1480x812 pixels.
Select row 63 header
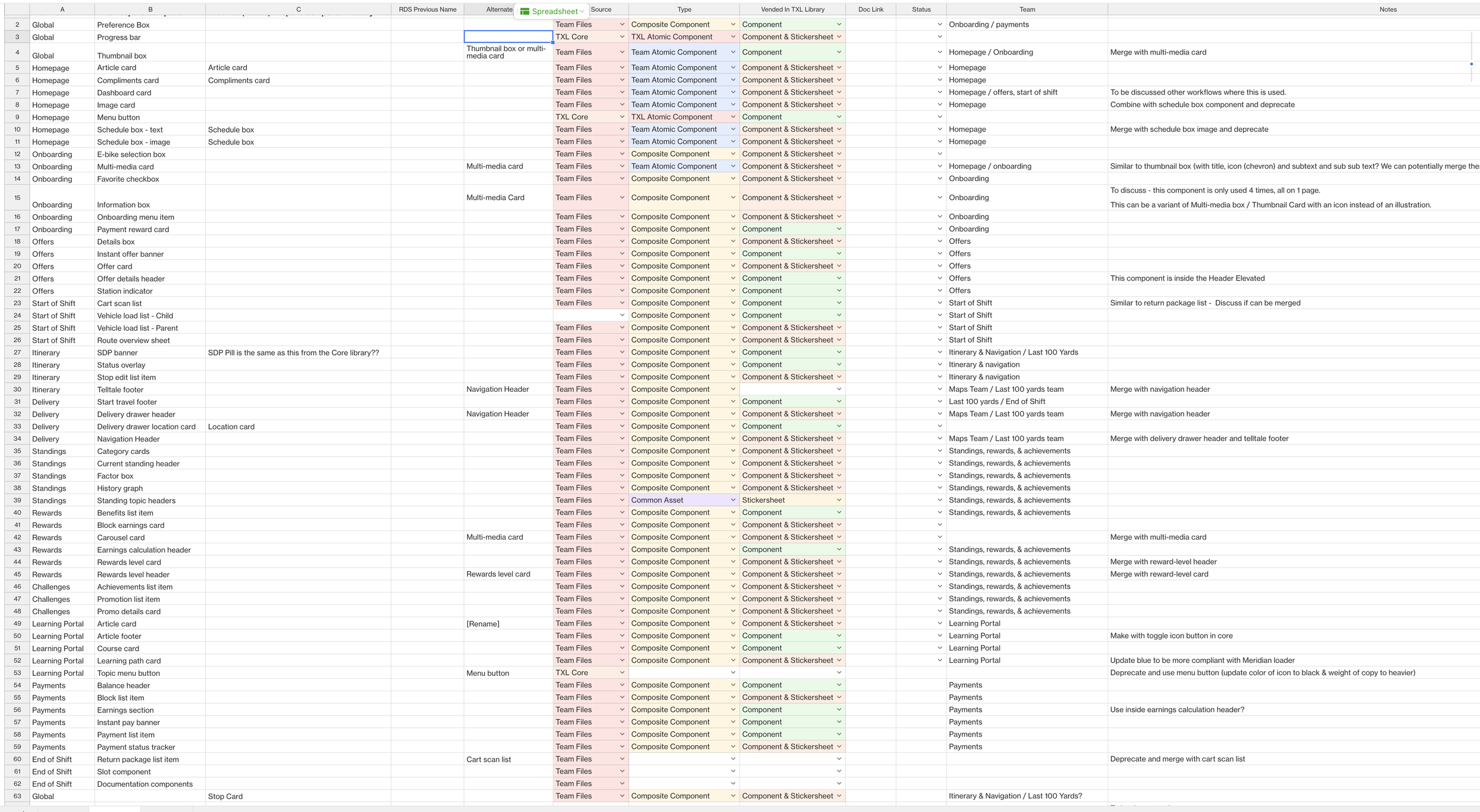tap(17, 796)
